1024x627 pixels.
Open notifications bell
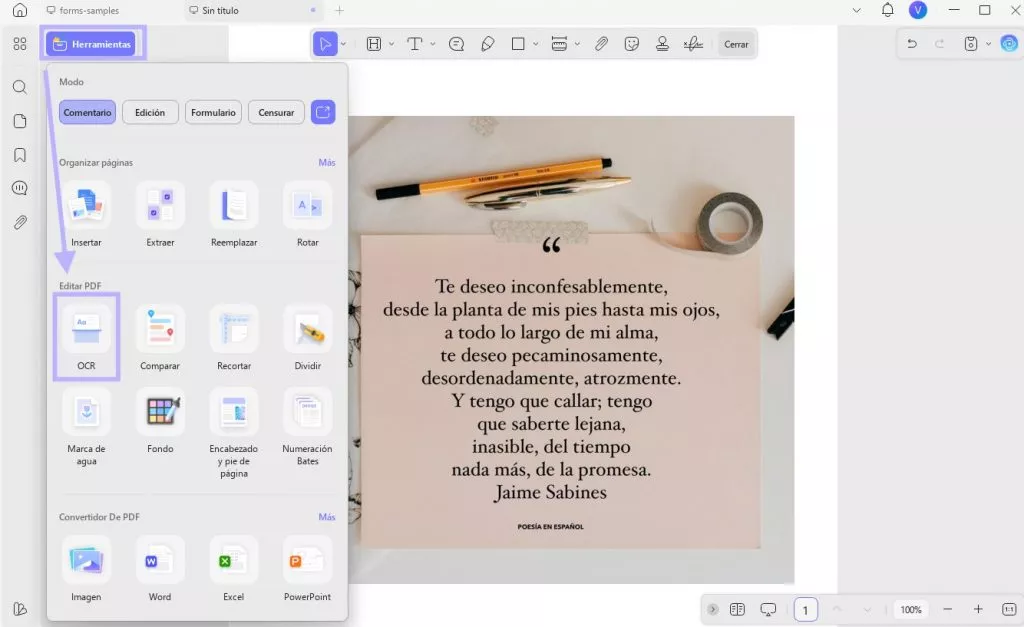tap(888, 10)
